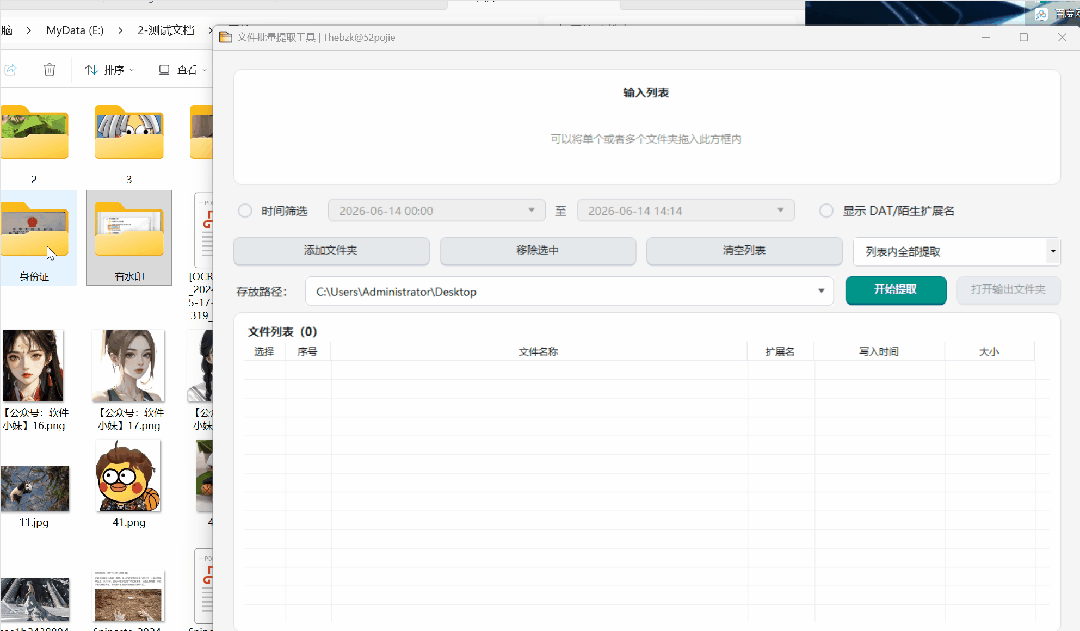Click the 序号 column header
The height and width of the screenshot is (631, 1080).
pyautogui.click(x=307, y=351)
